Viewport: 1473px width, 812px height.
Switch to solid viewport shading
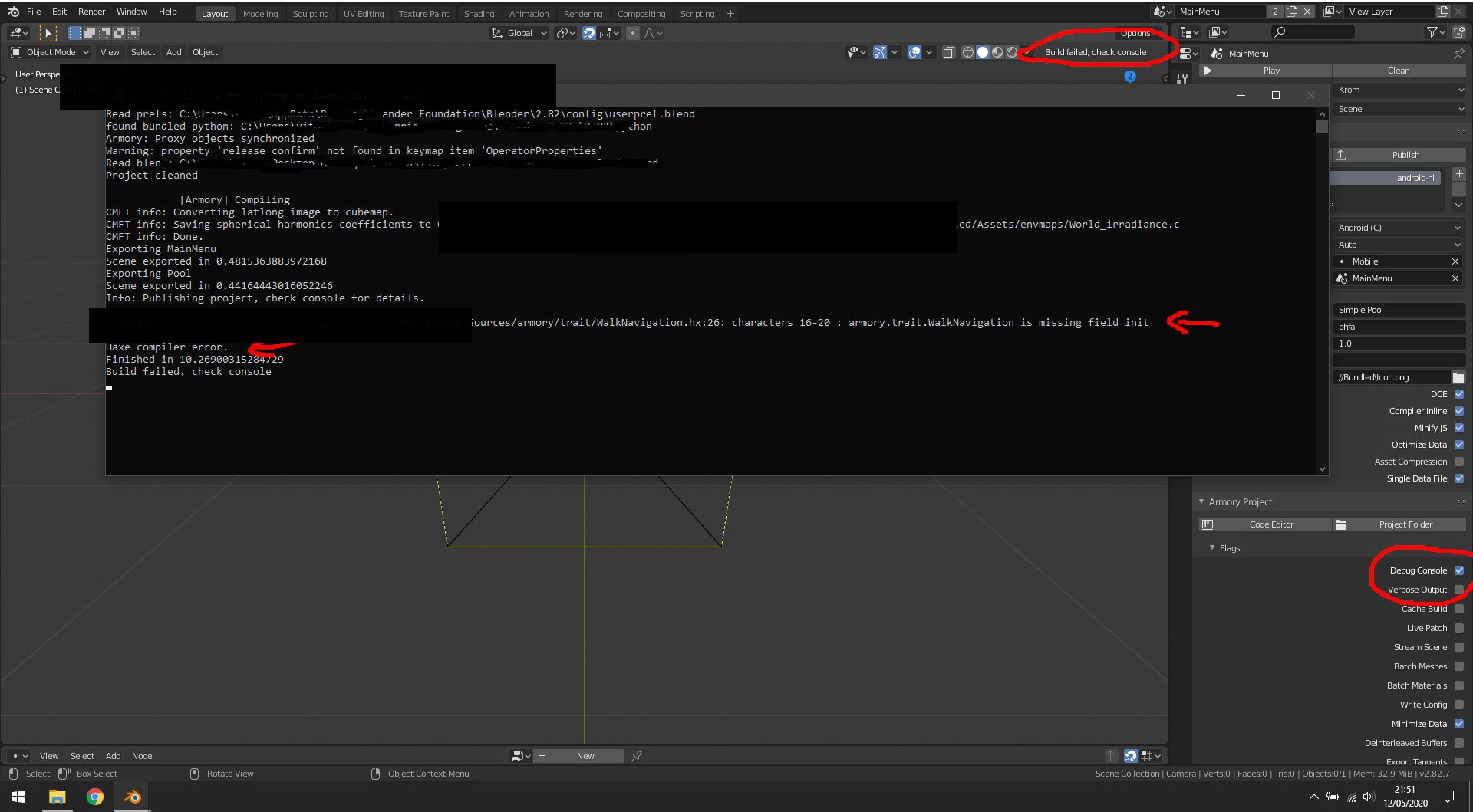point(983,52)
